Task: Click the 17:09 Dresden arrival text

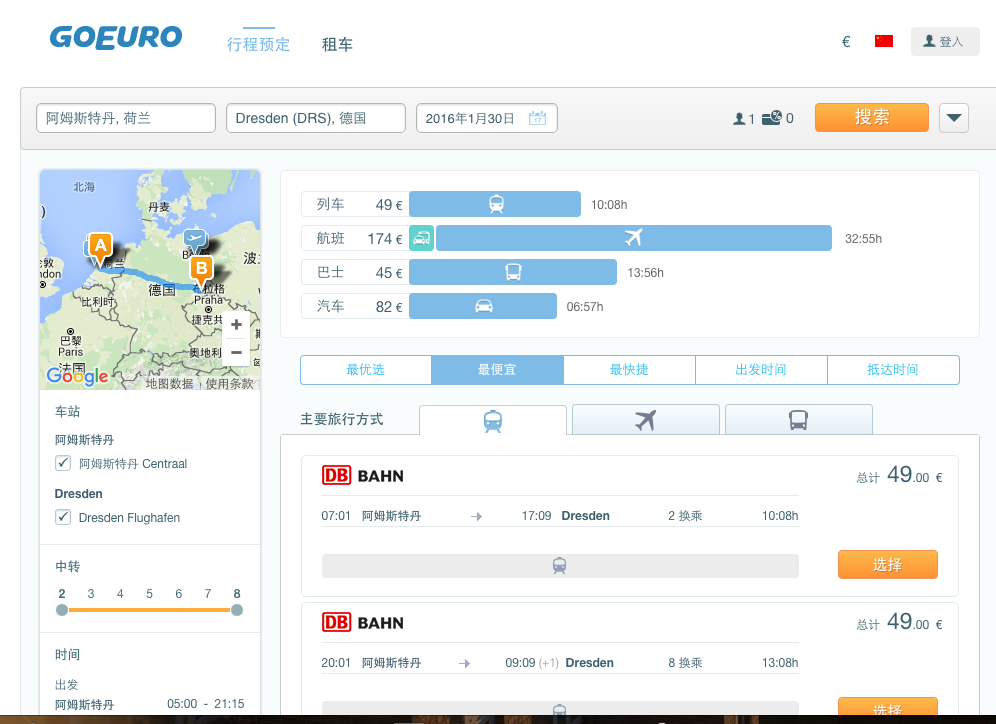Action: (565, 516)
